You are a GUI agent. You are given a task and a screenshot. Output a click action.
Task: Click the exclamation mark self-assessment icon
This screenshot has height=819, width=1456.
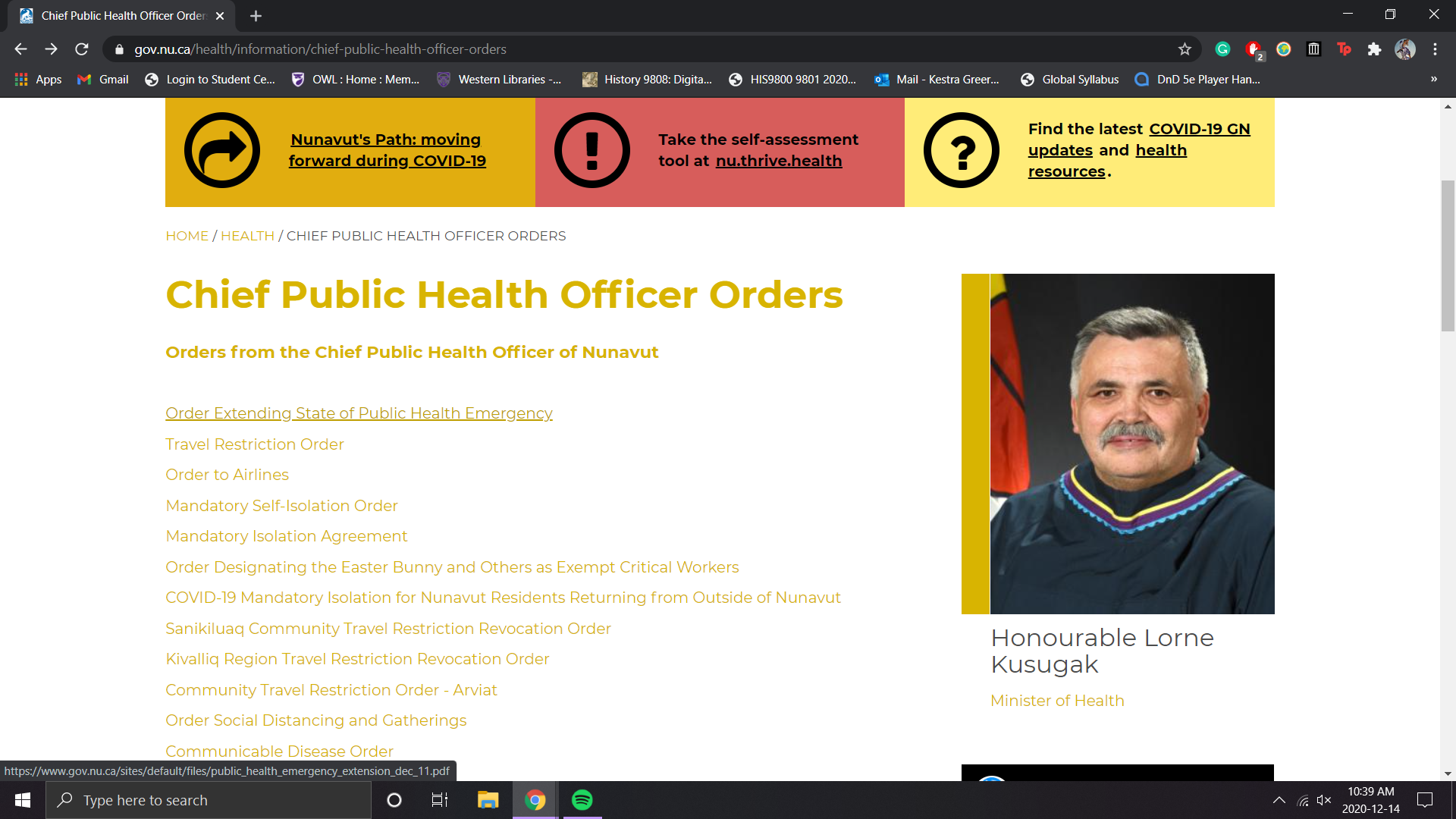click(591, 150)
